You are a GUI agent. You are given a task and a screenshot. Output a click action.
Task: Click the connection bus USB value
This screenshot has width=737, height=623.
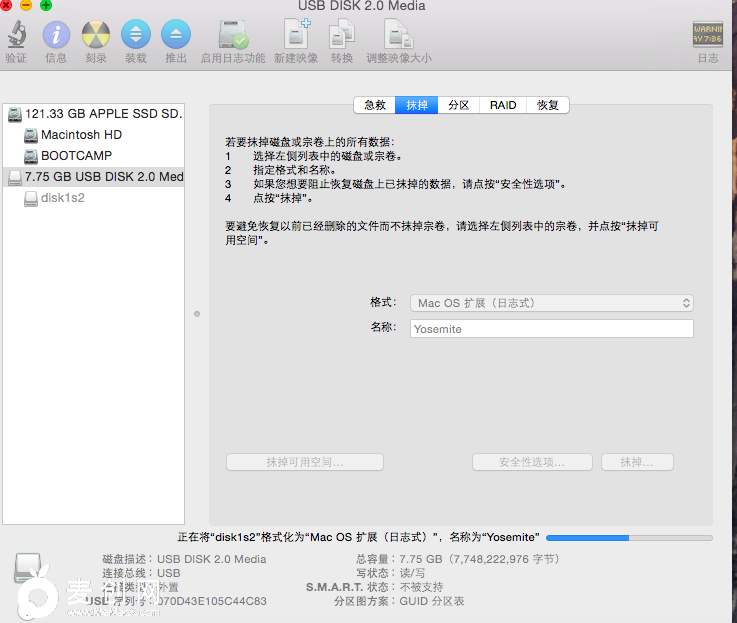point(168,573)
